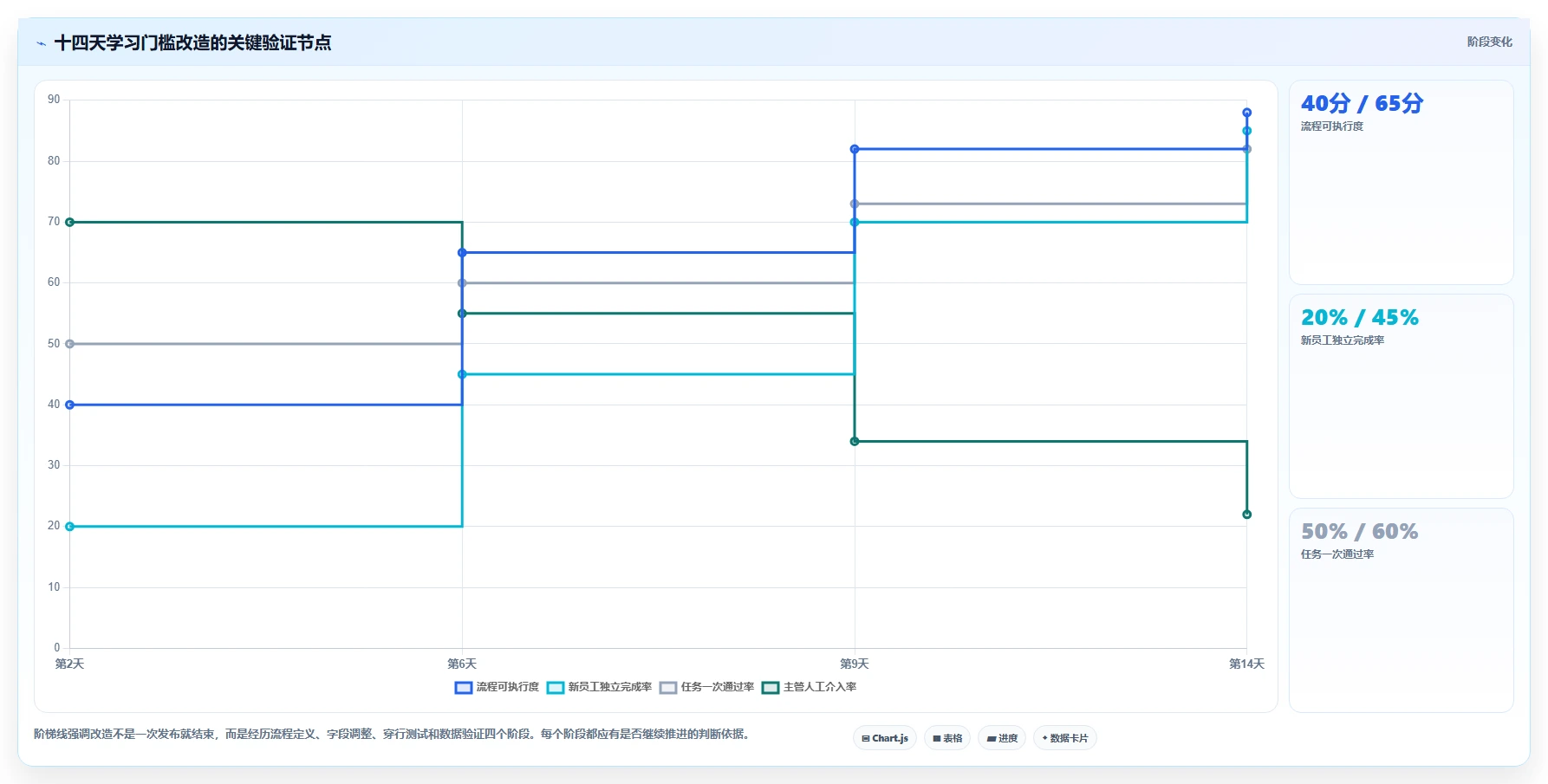Click 新员工独立完成率 point at 第6天 (45)
The height and width of the screenshot is (784, 1548).
tap(462, 374)
